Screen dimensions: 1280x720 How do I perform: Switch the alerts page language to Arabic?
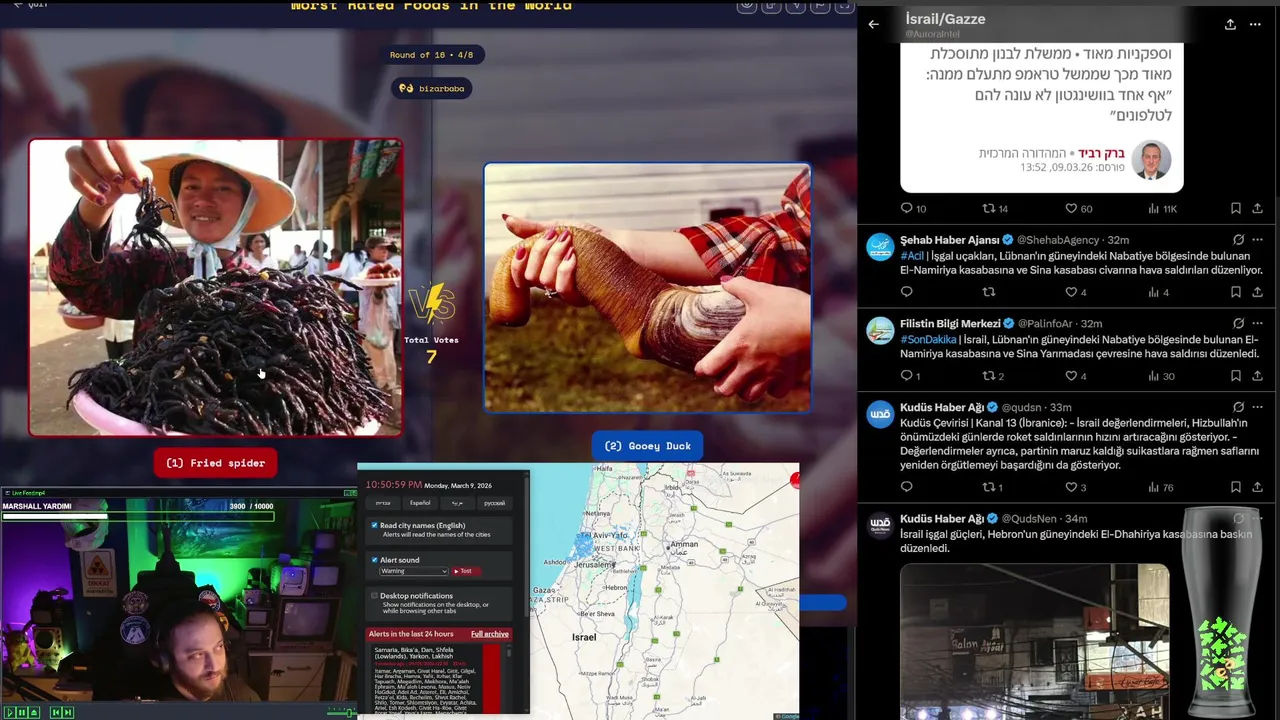pos(457,503)
